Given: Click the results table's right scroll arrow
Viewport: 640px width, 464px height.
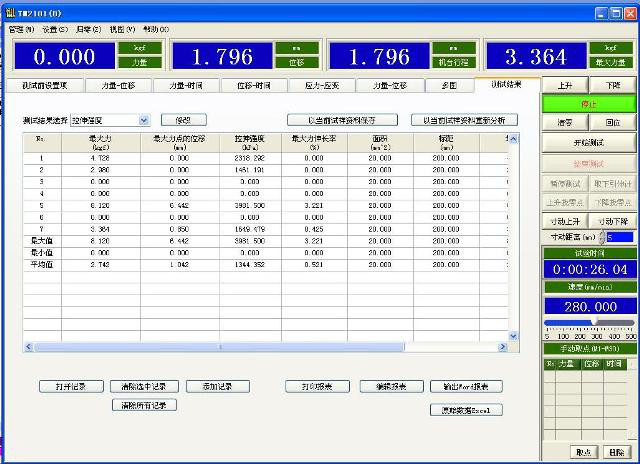Looking at the screenshot, I should click(503, 347).
